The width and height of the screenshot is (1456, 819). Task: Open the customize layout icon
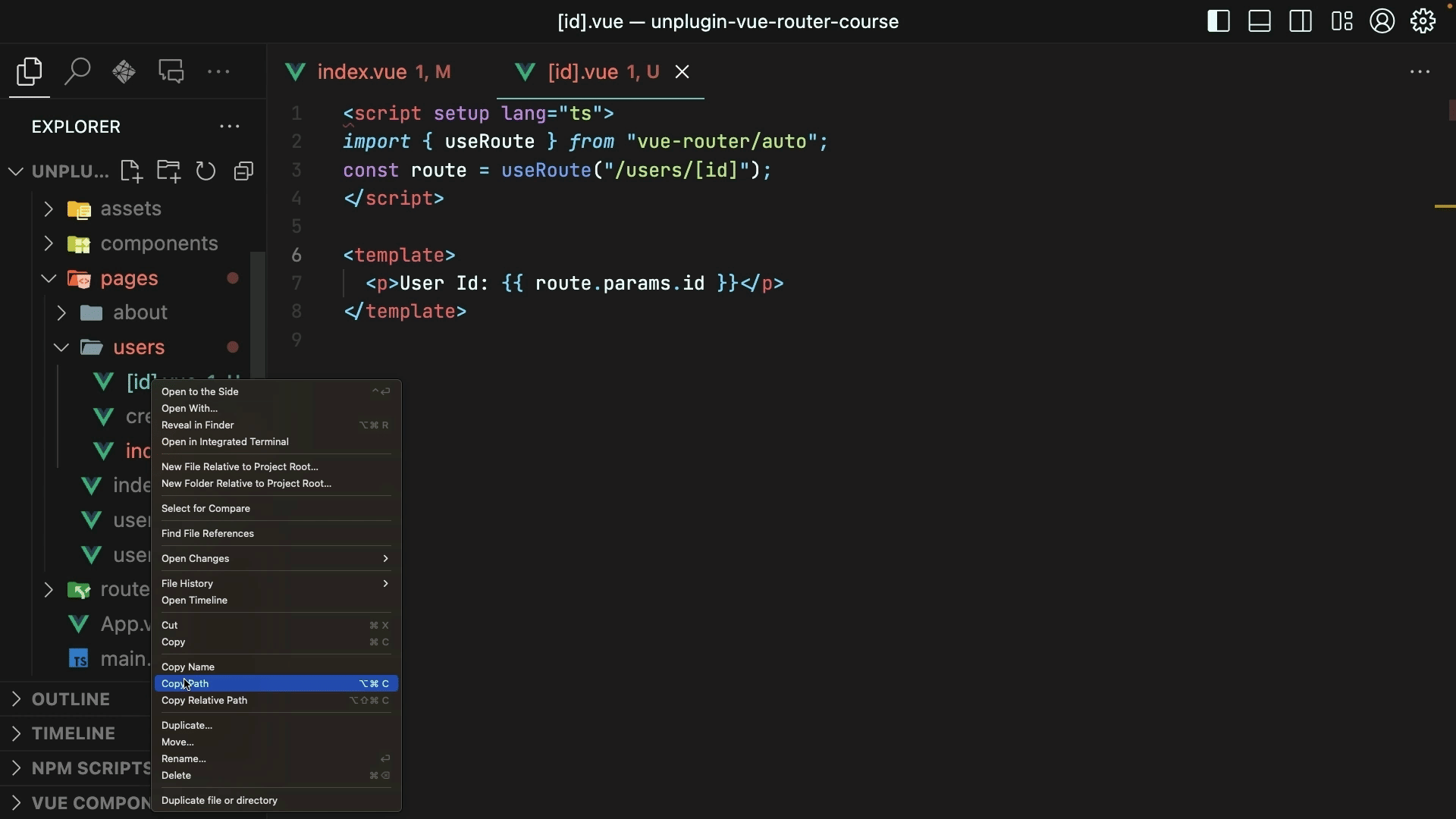[1341, 21]
